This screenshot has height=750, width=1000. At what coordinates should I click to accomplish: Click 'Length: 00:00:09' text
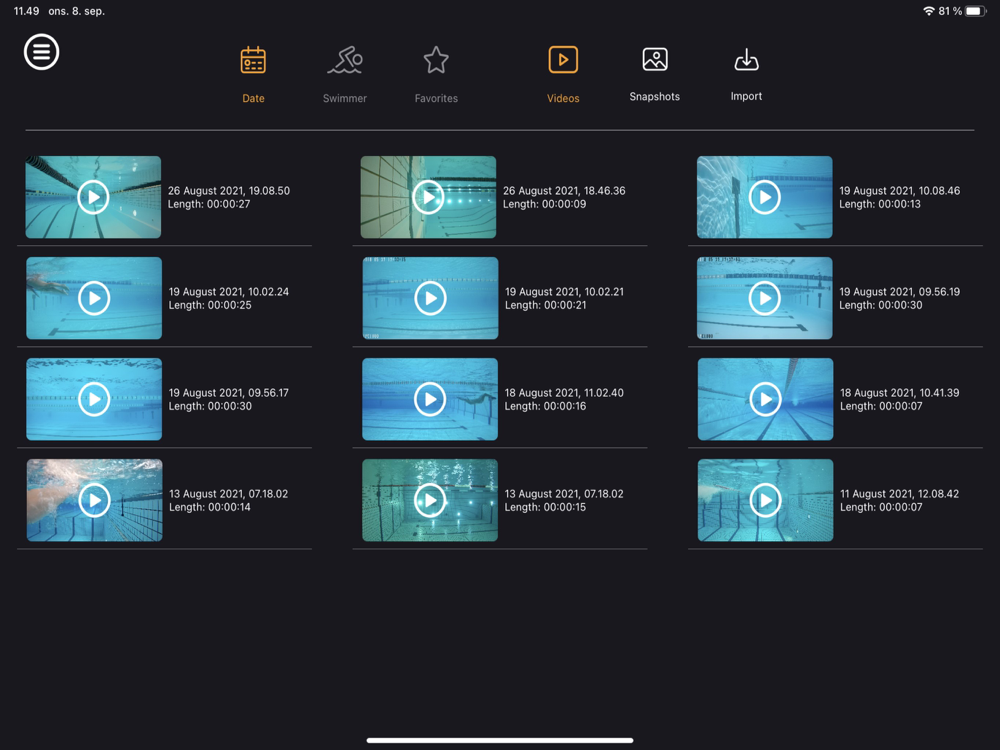click(x=545, y=204)
